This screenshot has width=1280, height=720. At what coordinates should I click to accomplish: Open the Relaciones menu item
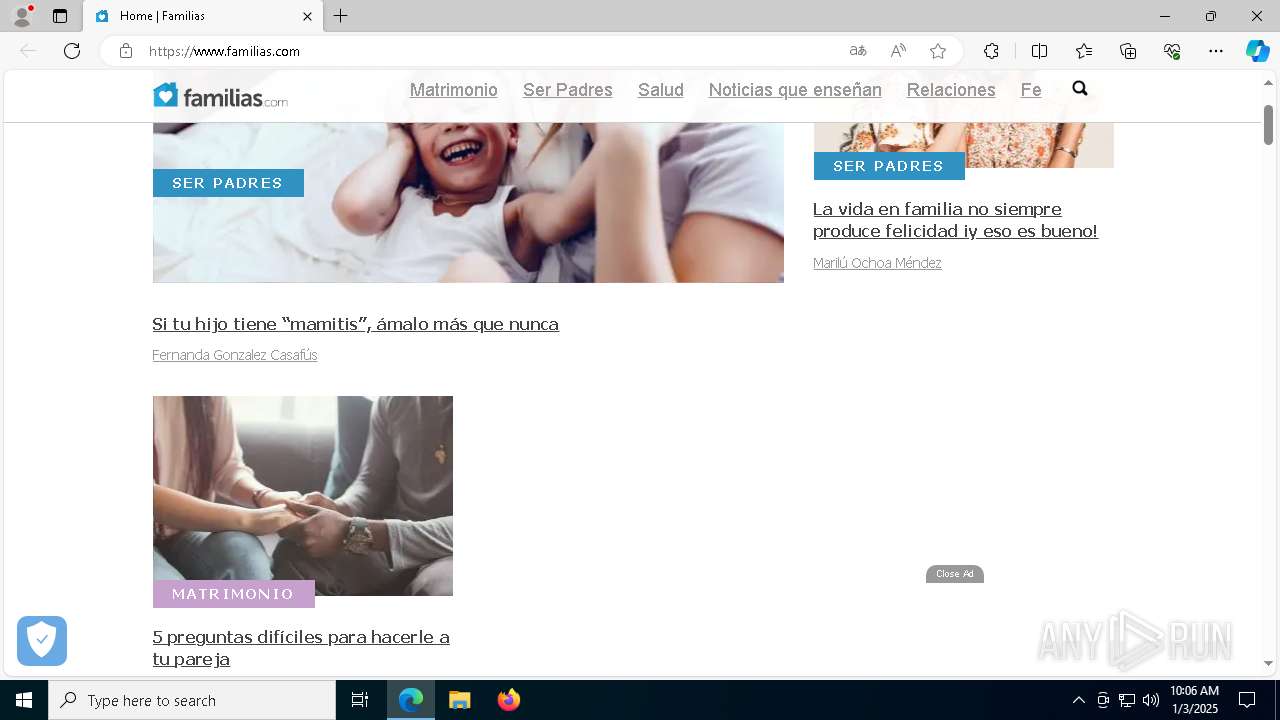point(951,90)
